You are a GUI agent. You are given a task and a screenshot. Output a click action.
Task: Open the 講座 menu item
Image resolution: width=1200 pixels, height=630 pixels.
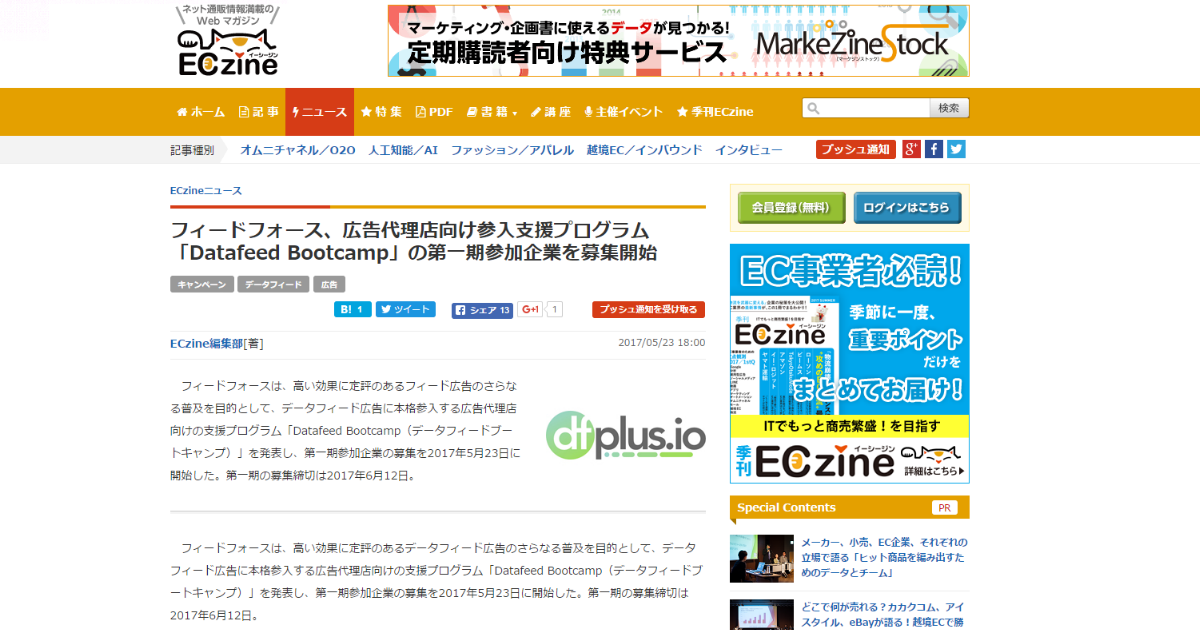coord(550,112)
